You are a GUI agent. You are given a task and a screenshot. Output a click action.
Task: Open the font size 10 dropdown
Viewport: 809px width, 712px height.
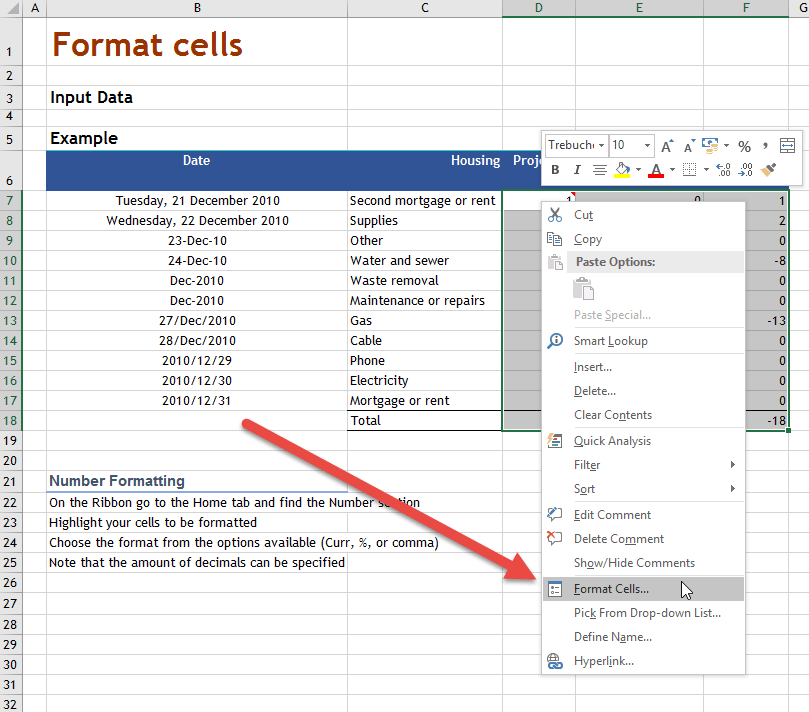(647, 145)
